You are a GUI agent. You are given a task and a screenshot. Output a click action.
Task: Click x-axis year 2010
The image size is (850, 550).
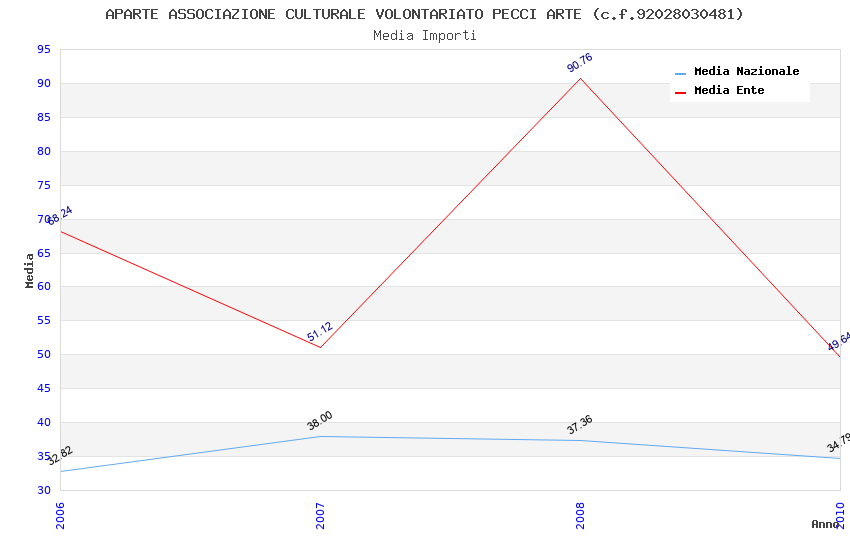840,515
